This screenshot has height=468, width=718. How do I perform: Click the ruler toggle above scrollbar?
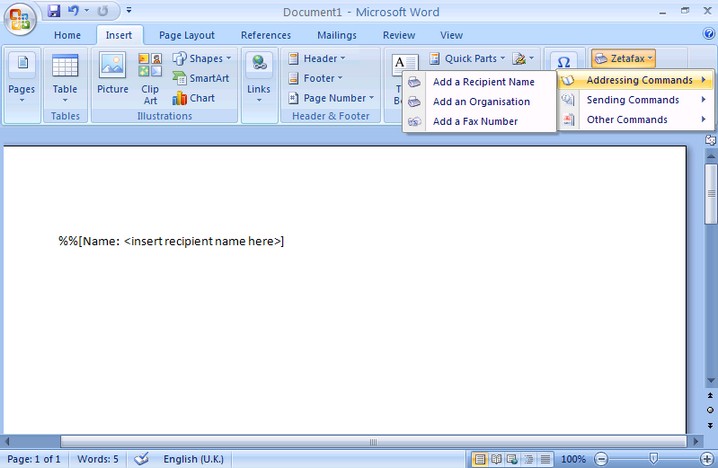pyautogui.click(x=711, y=140)
